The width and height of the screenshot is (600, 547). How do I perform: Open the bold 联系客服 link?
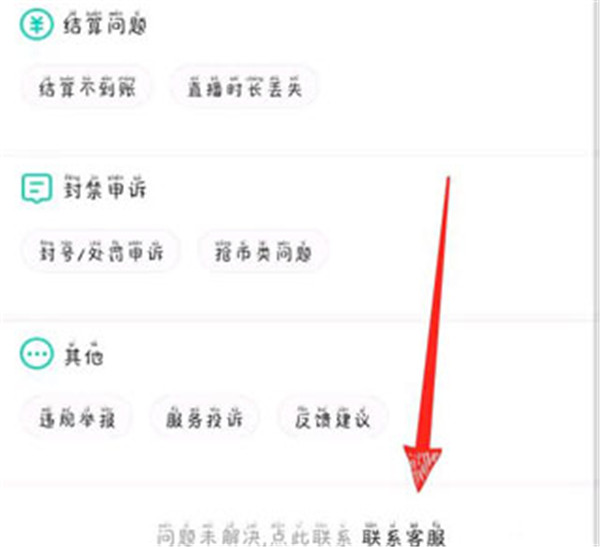click(x=403, y=534)
